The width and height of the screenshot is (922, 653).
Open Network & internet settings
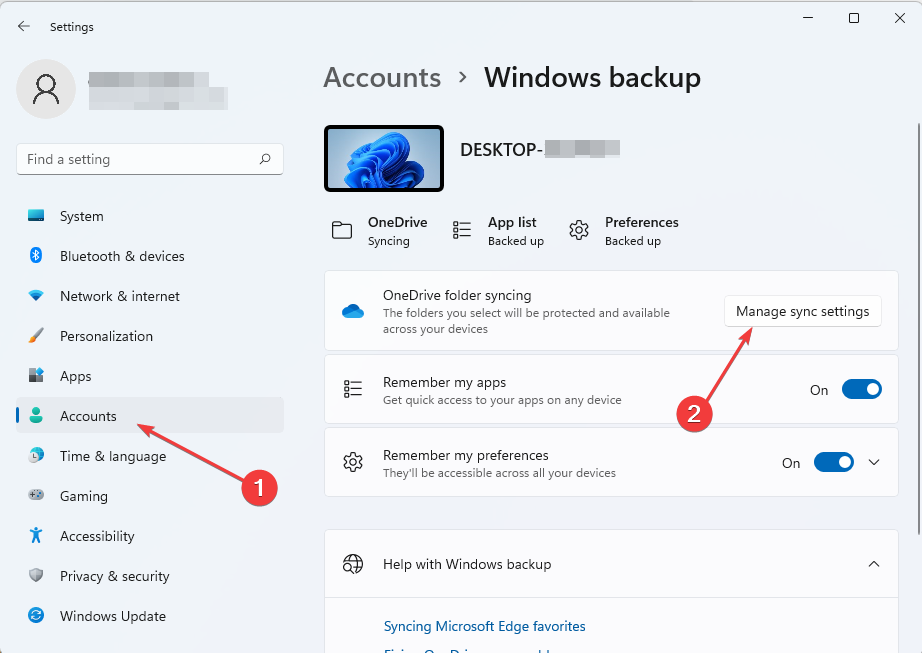coord(119,296)
